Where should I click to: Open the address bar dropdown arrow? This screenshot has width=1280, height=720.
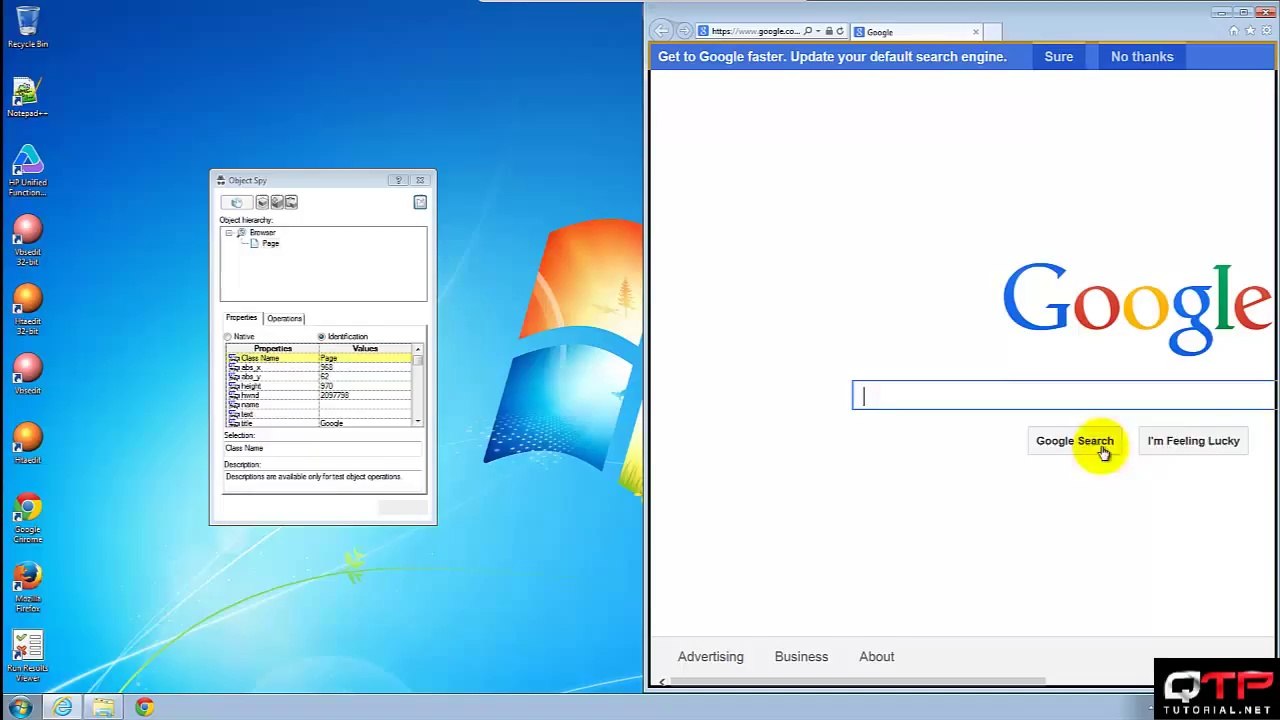pos(818,32)
